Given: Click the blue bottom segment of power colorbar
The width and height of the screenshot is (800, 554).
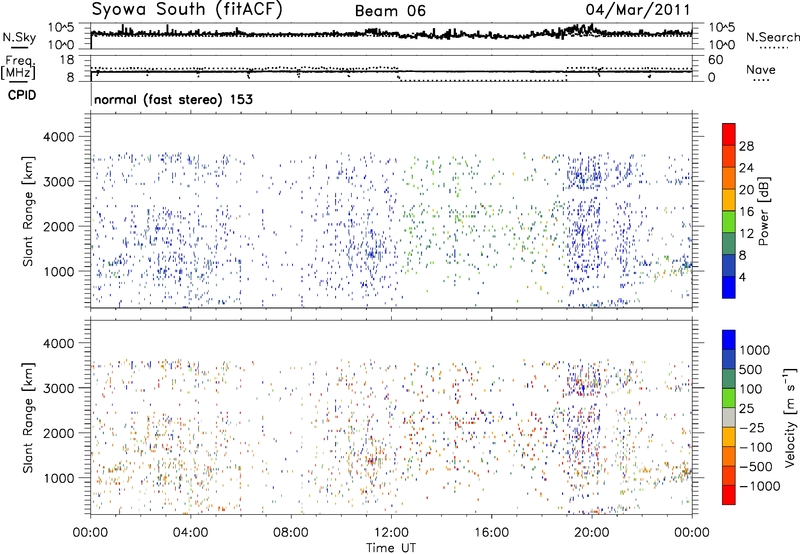Looking at the screenshot, I should pos(729,287).
